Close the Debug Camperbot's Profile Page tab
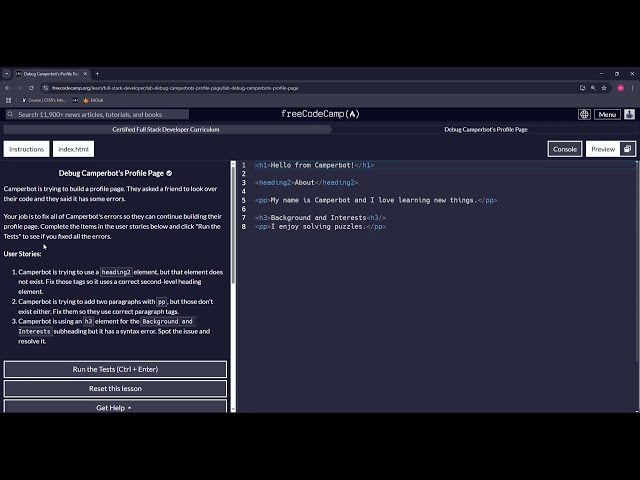640x480 pixels. [x=85, y=74]
